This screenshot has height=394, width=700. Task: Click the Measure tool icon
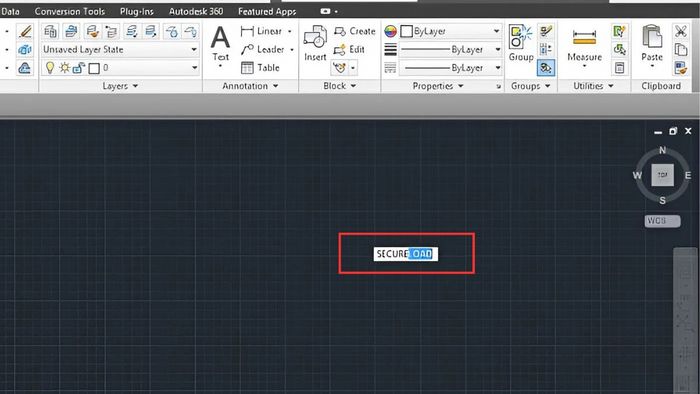click(x=584, y=44)
